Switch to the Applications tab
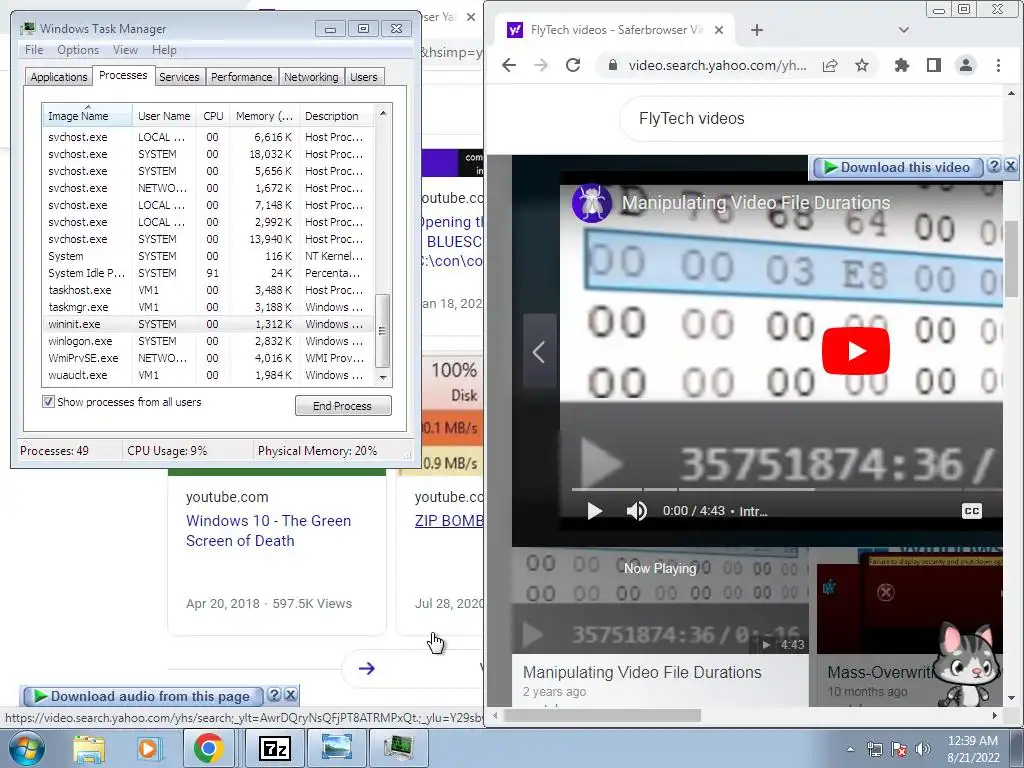 [x=59, y=77]
